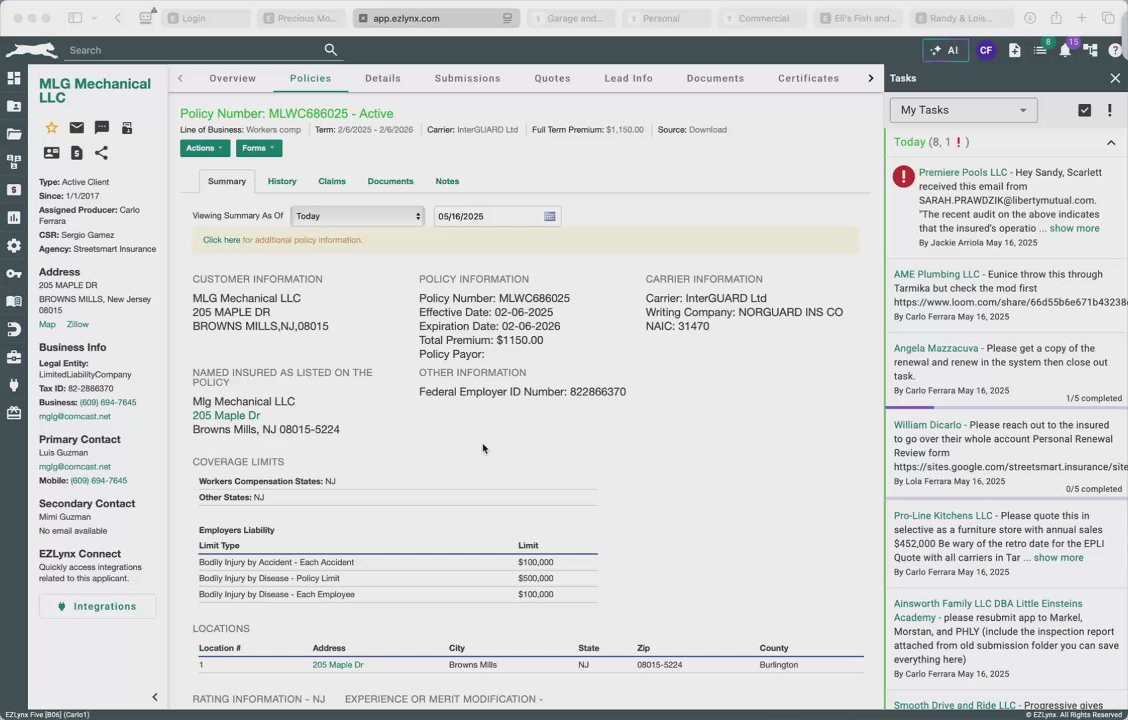
Task: Expand 'show more' on Pro-Line Kitchens task
Action: (x=1058, y=557)
